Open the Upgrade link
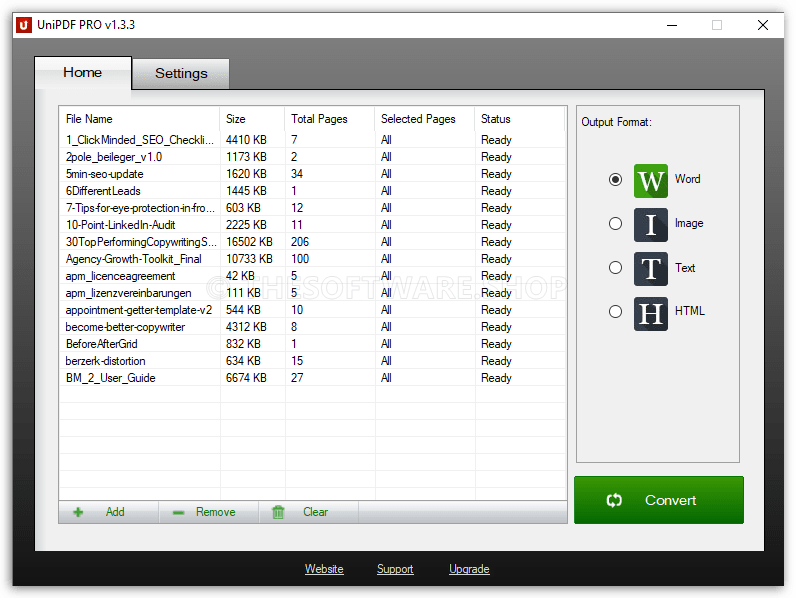The height and width of the screenshot is (598, 796). (470, 569)
